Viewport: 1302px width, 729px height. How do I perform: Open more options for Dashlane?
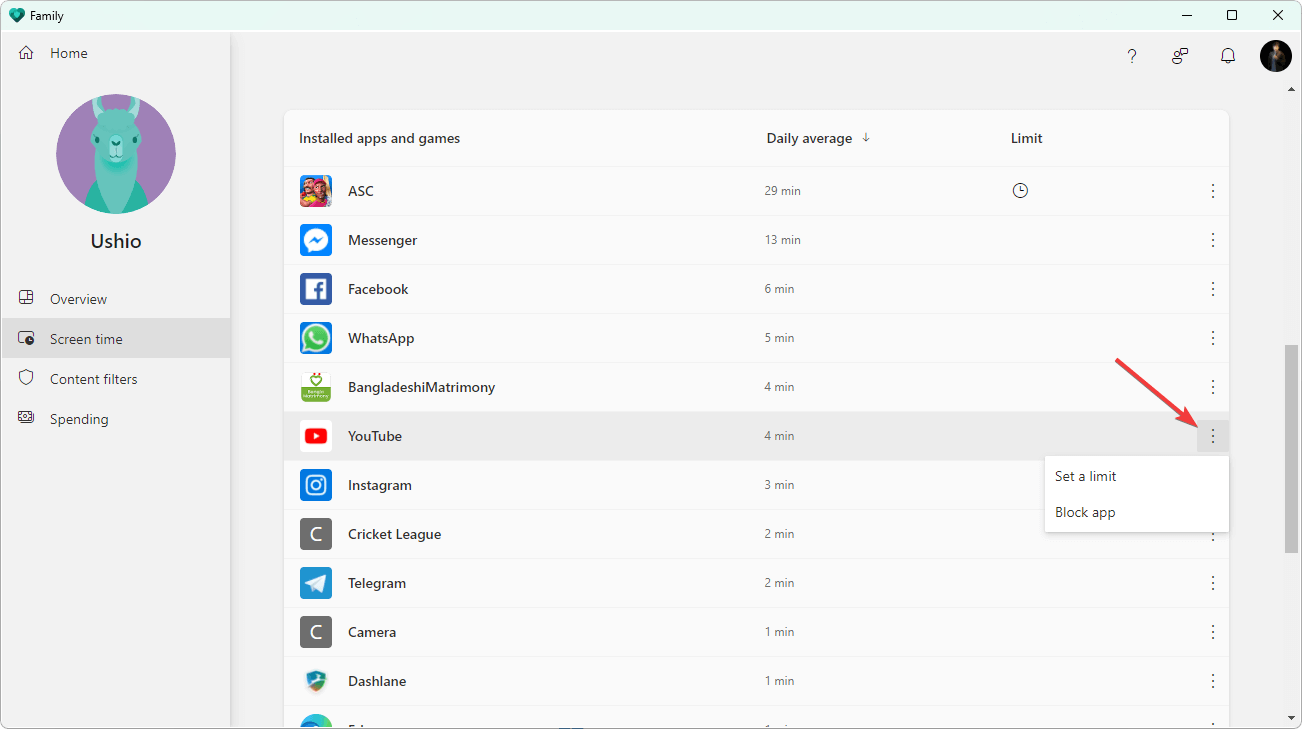(1213, 681)
